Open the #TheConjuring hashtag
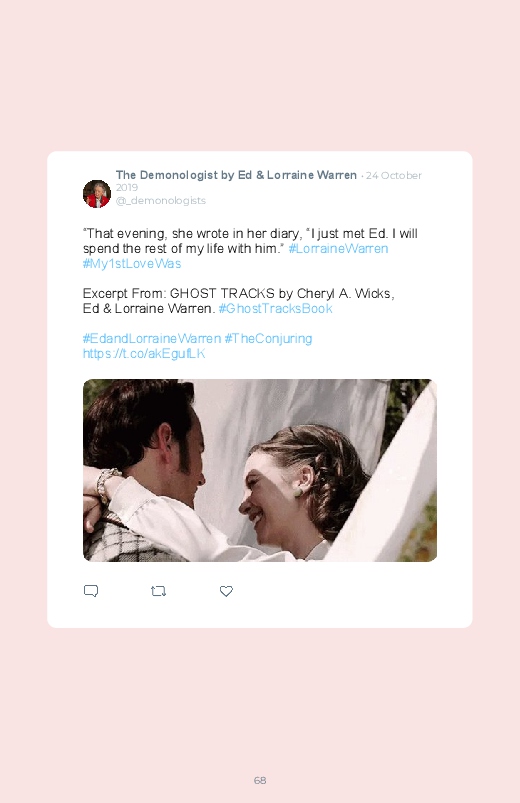This screenshot has height=803, width=520. pos(268,339)
